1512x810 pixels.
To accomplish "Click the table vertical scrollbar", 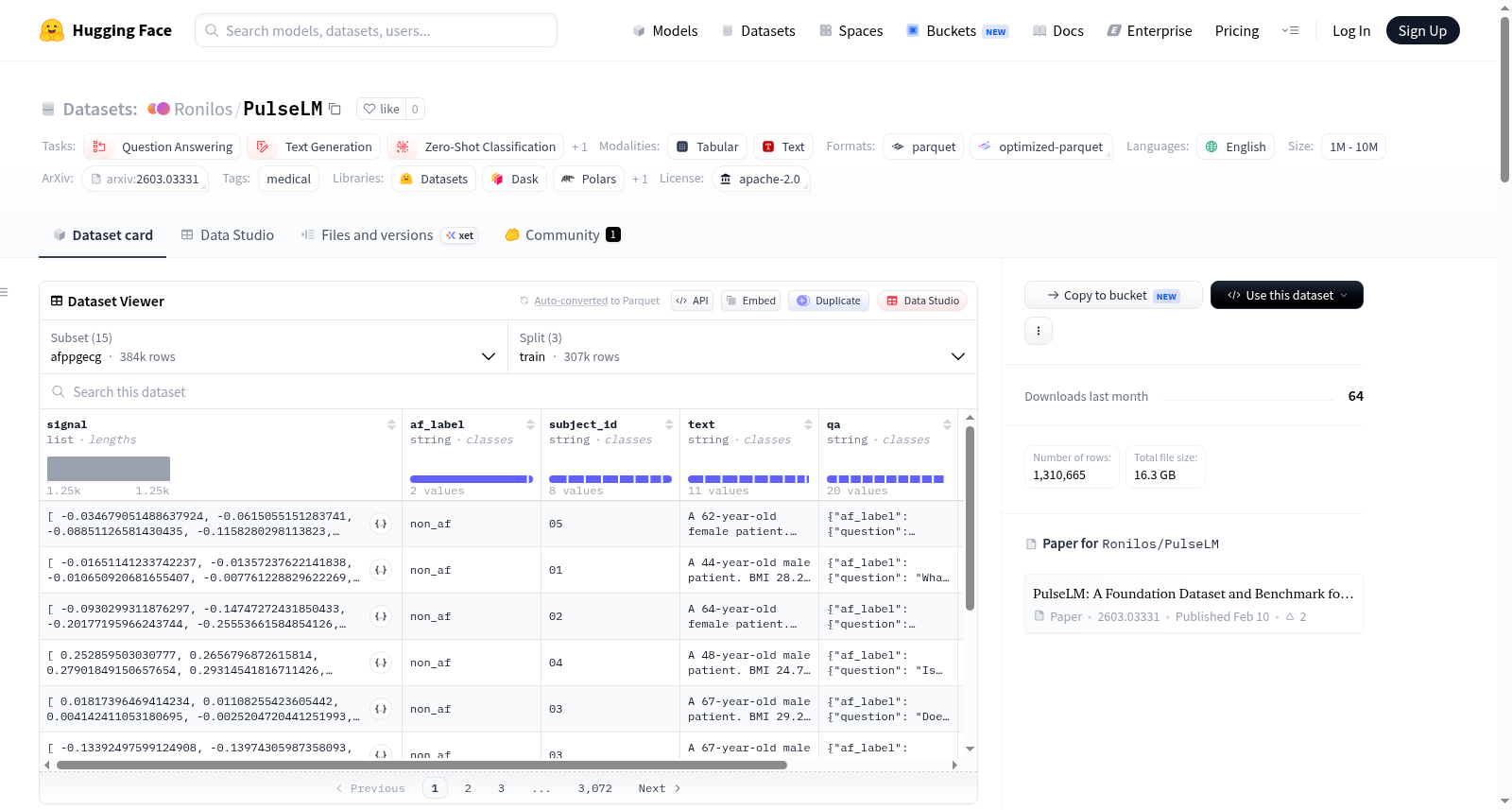I will [x=970, y=518].
